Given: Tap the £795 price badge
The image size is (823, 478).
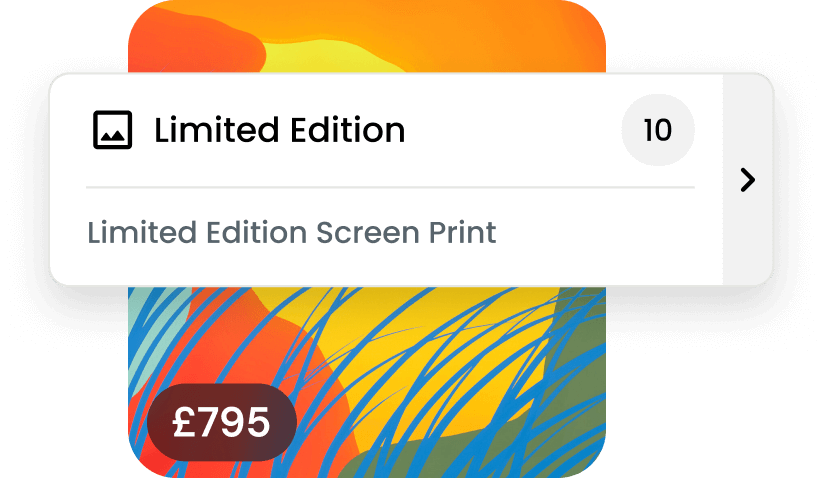Looking at the screenshot, I should pyautogui.click(x=221, y=422).
